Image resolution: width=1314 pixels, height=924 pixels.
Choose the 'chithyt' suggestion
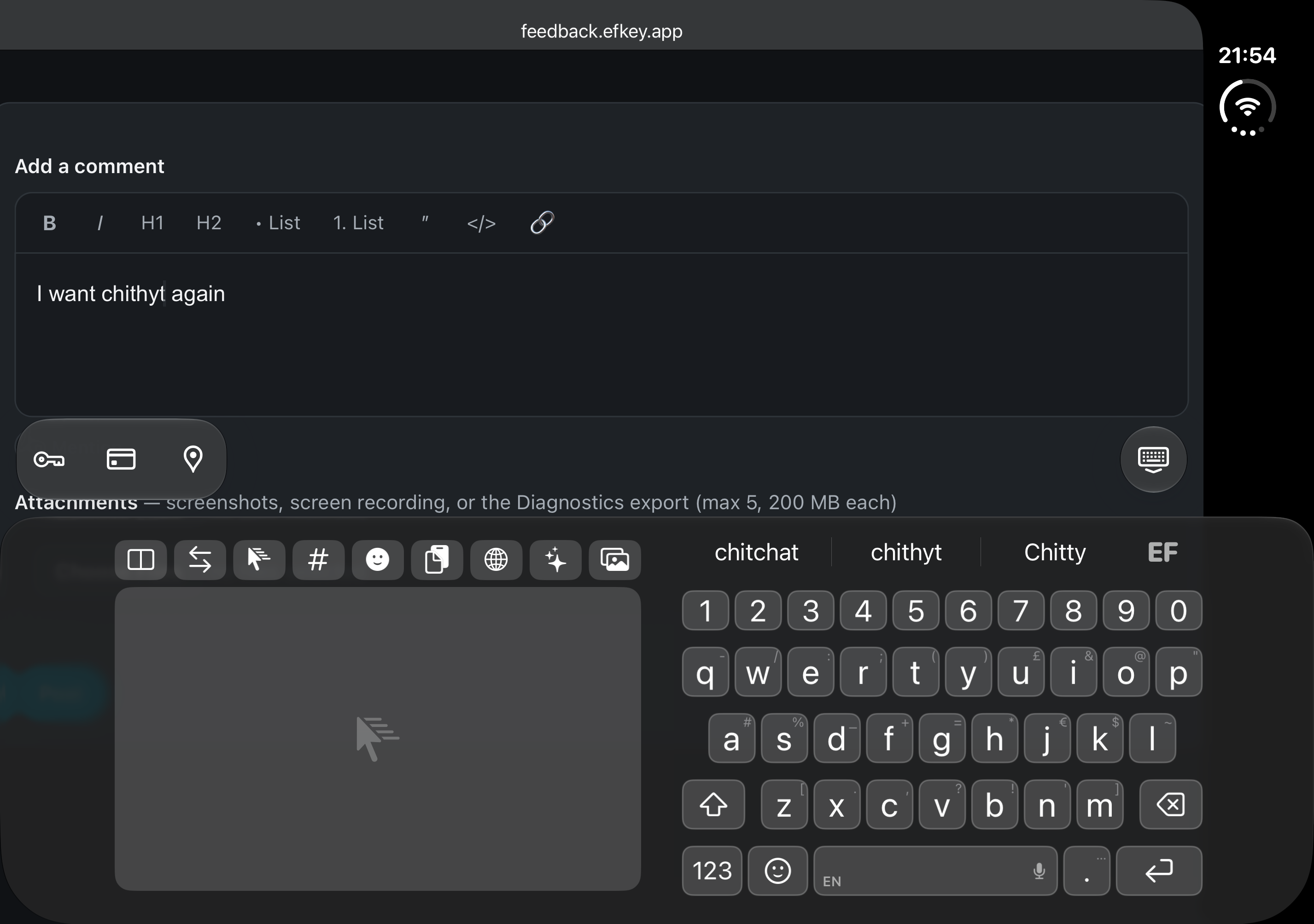point(906,552)
